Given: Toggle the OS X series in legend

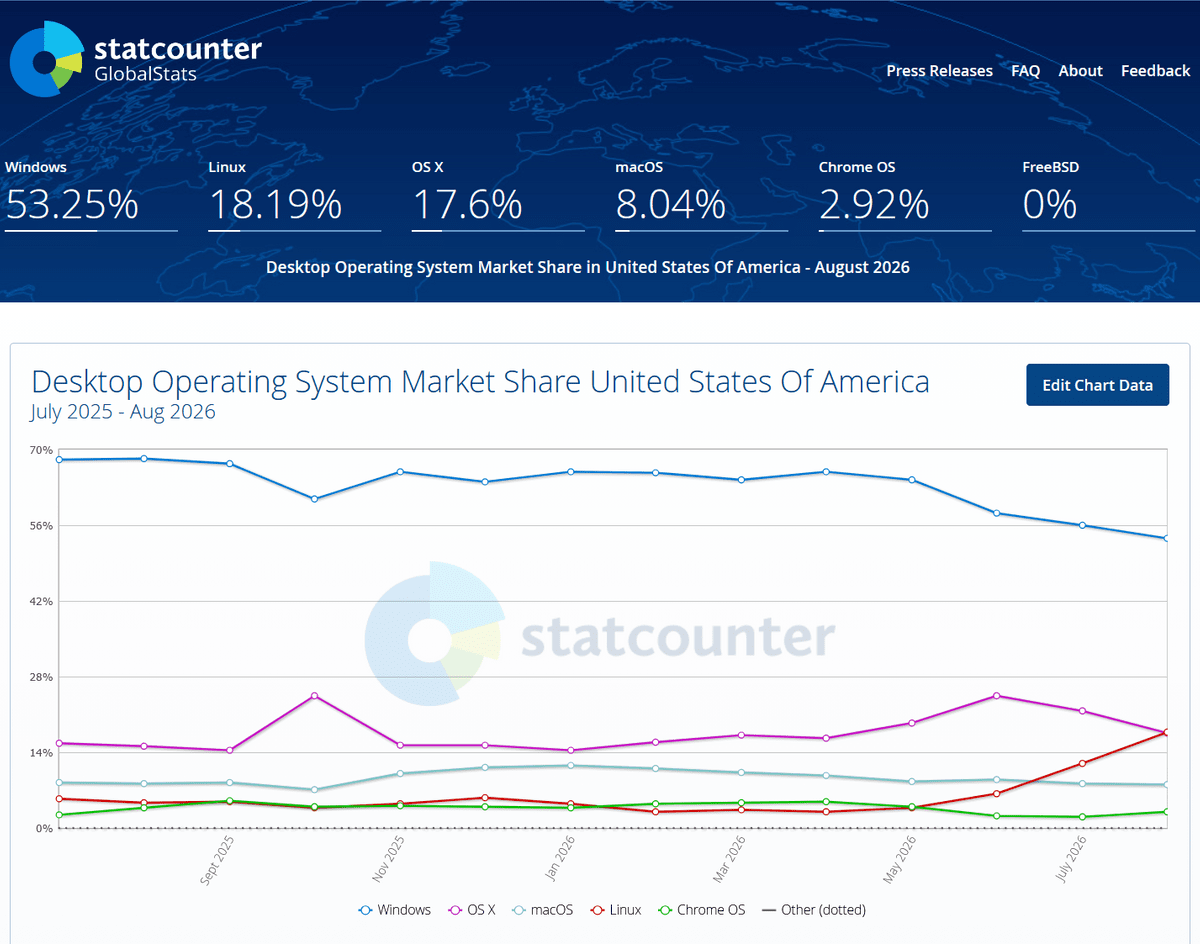Looking at the screenshot, I should coord(473,910).
